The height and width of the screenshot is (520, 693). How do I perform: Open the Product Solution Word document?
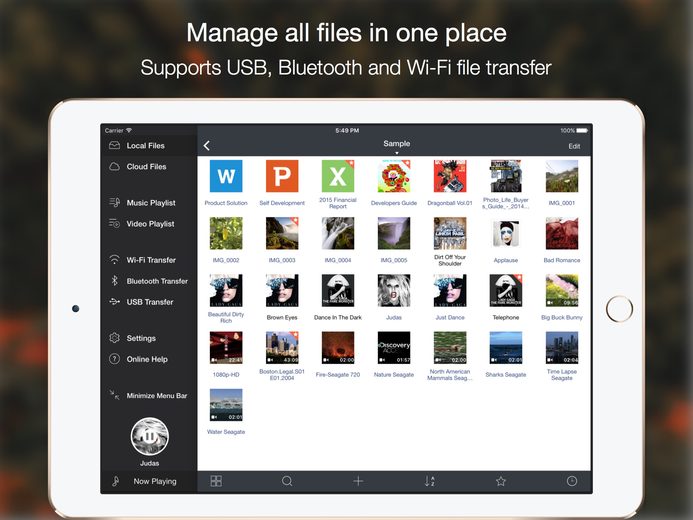(226, 176)
